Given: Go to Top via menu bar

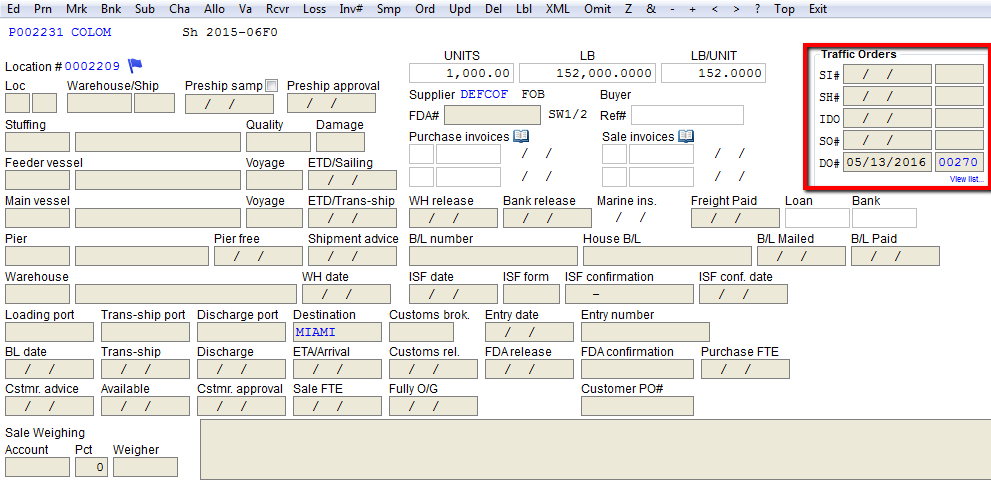Looking at the screenshot, I should 784,9.
